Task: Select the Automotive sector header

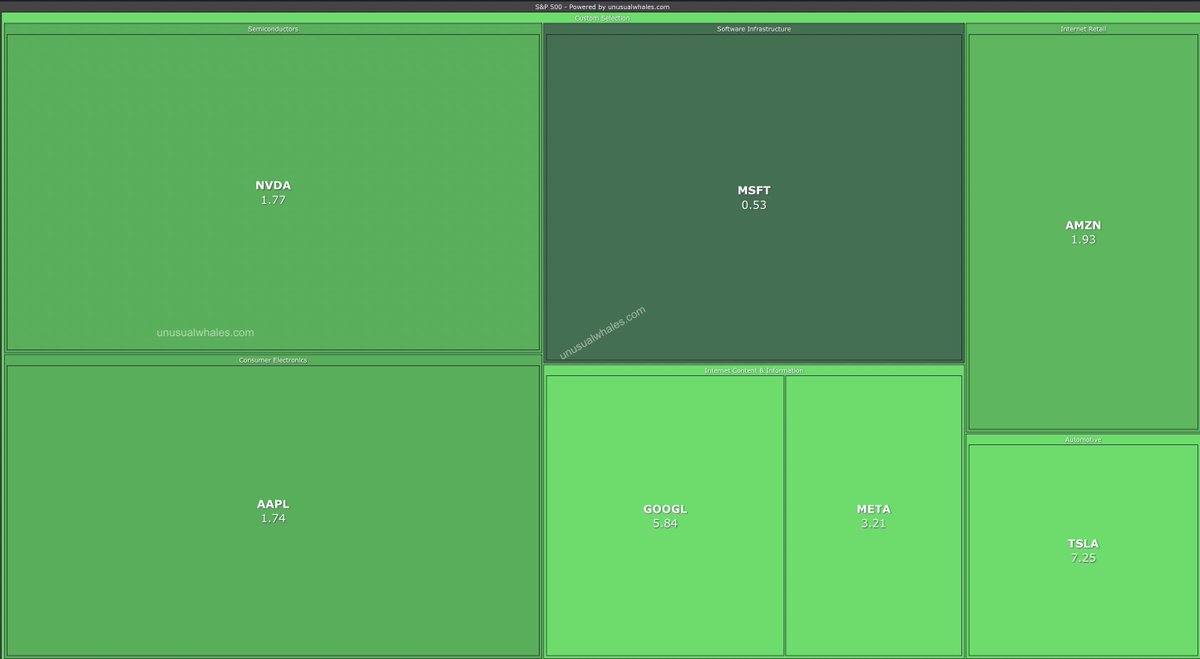Action: pyautogui.click(x=1083, y=439)
